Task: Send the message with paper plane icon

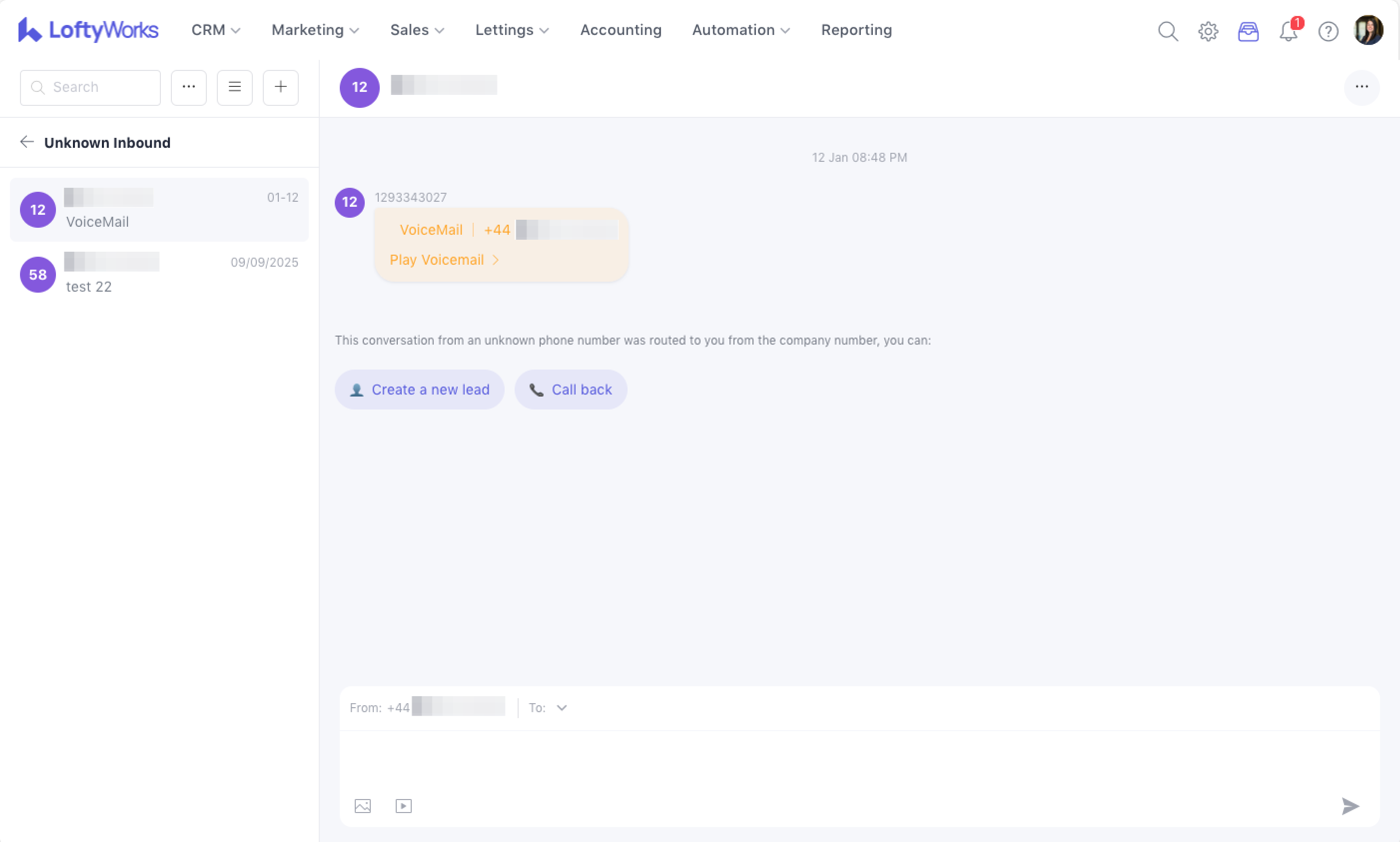Action: (1350, 806)
